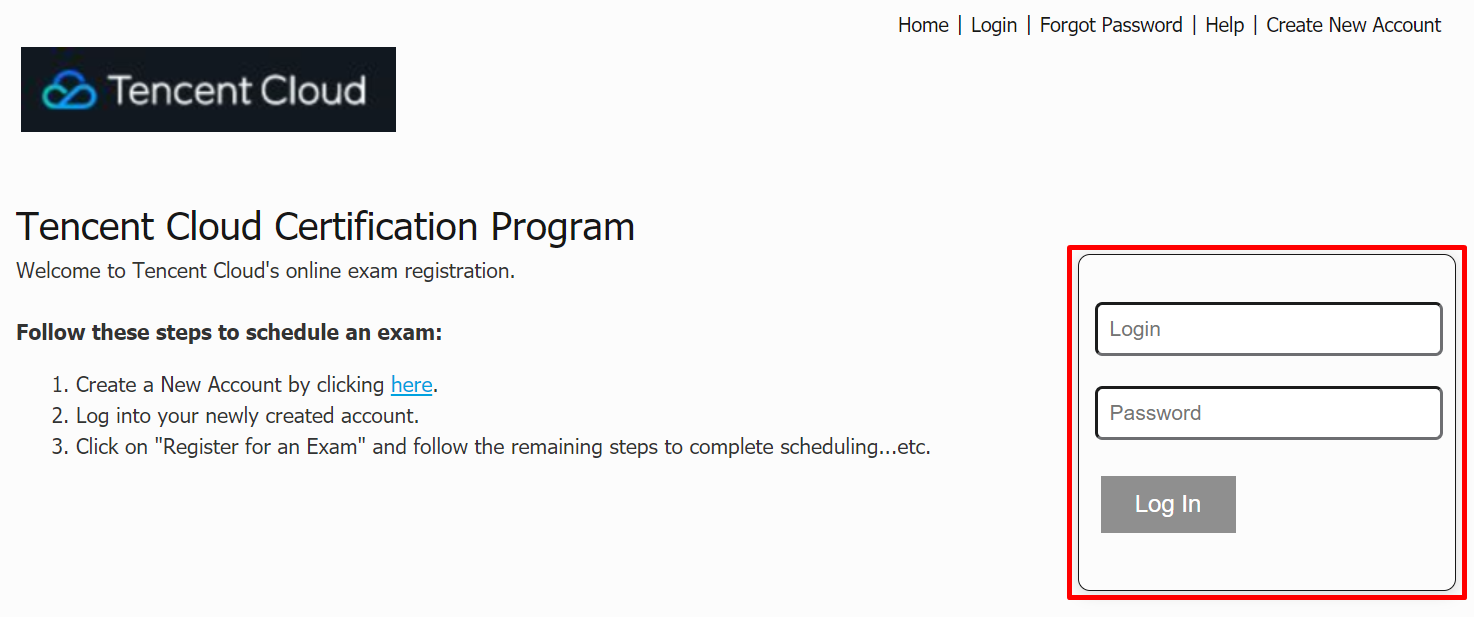Open the Login link in top navigation

tap(993, 25)
